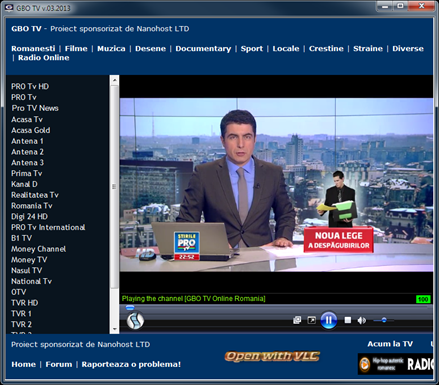Click Raporteaza o problema link
The height and width of the screenshot is (385, 439).
131,364
